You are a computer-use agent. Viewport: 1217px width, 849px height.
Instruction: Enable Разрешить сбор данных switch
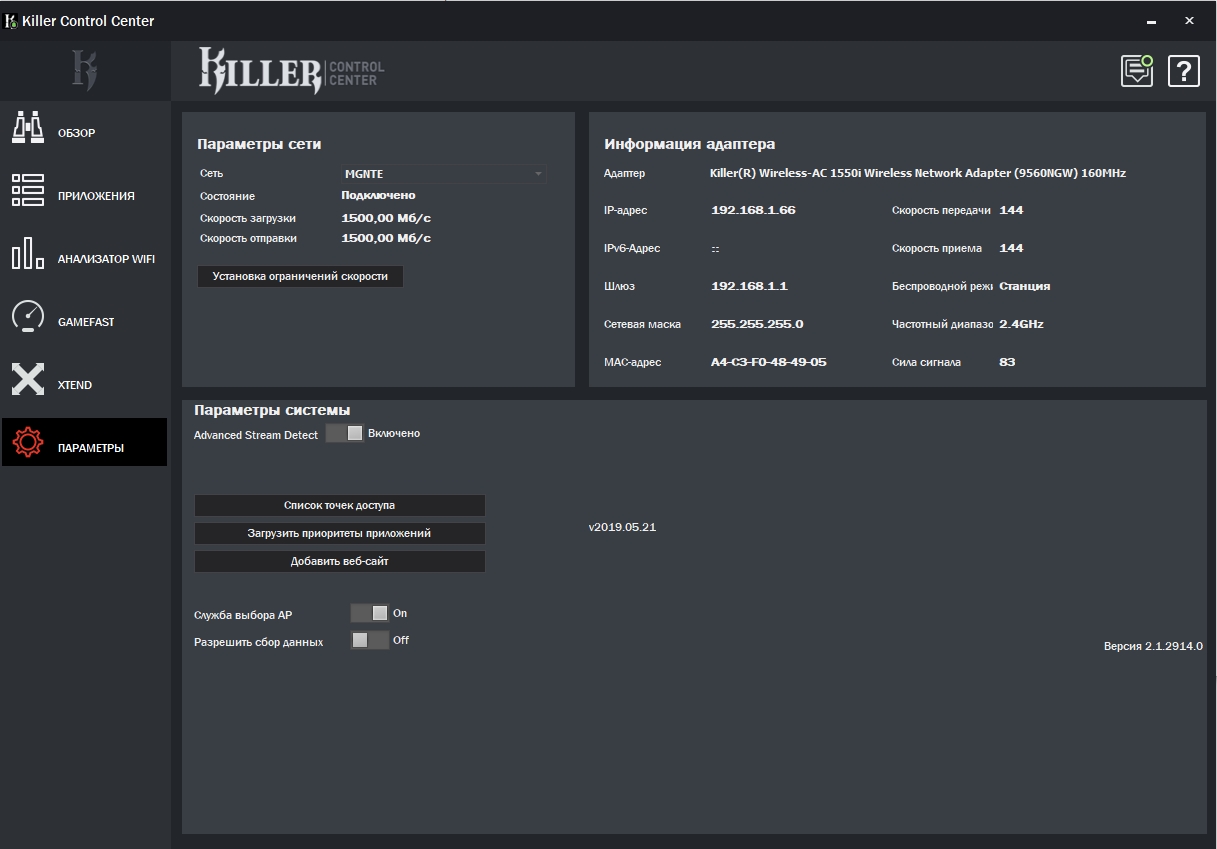[x=369, y=640]
